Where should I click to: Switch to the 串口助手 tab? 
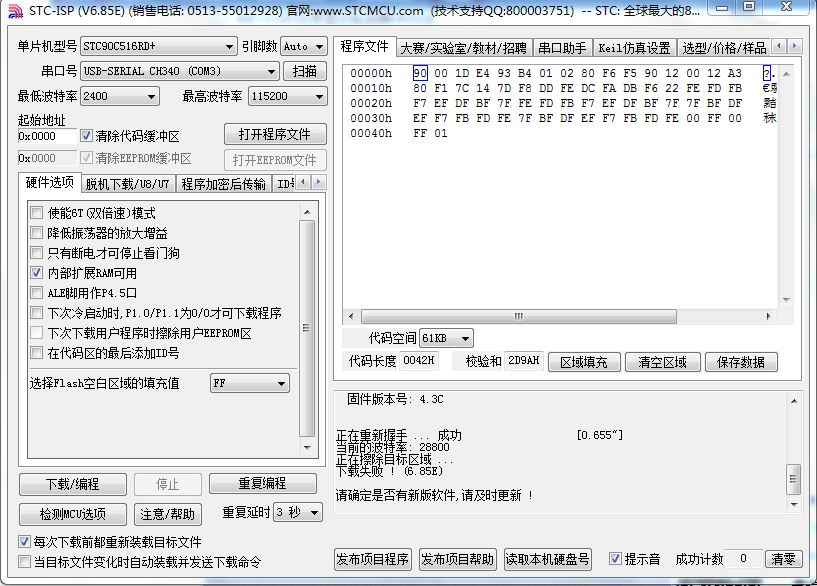coord(561,48)
